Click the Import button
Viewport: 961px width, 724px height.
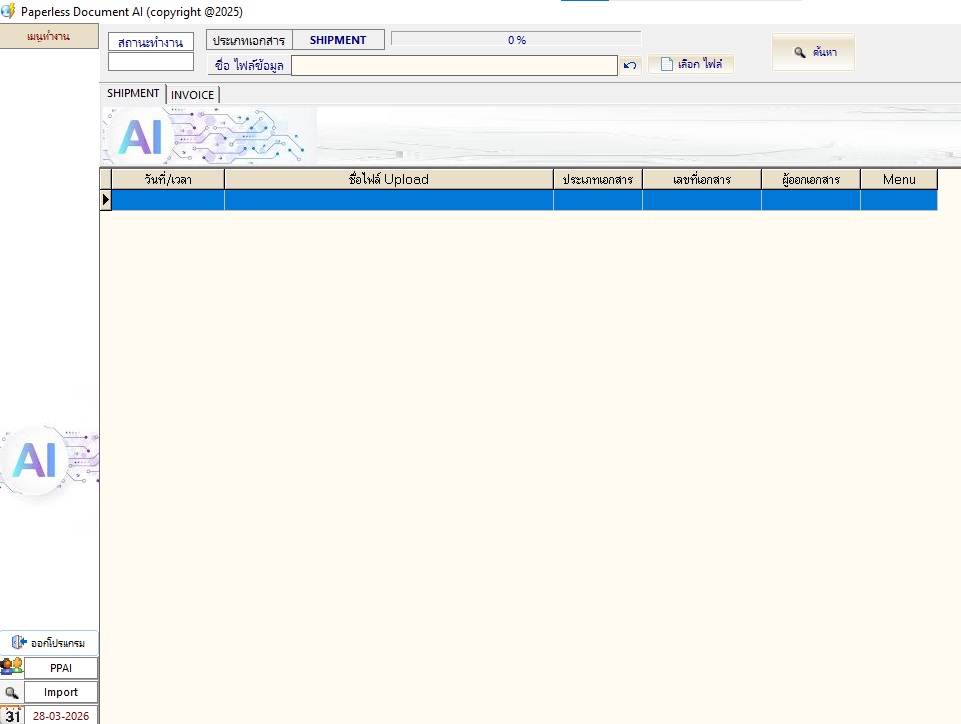pos(61,692)
